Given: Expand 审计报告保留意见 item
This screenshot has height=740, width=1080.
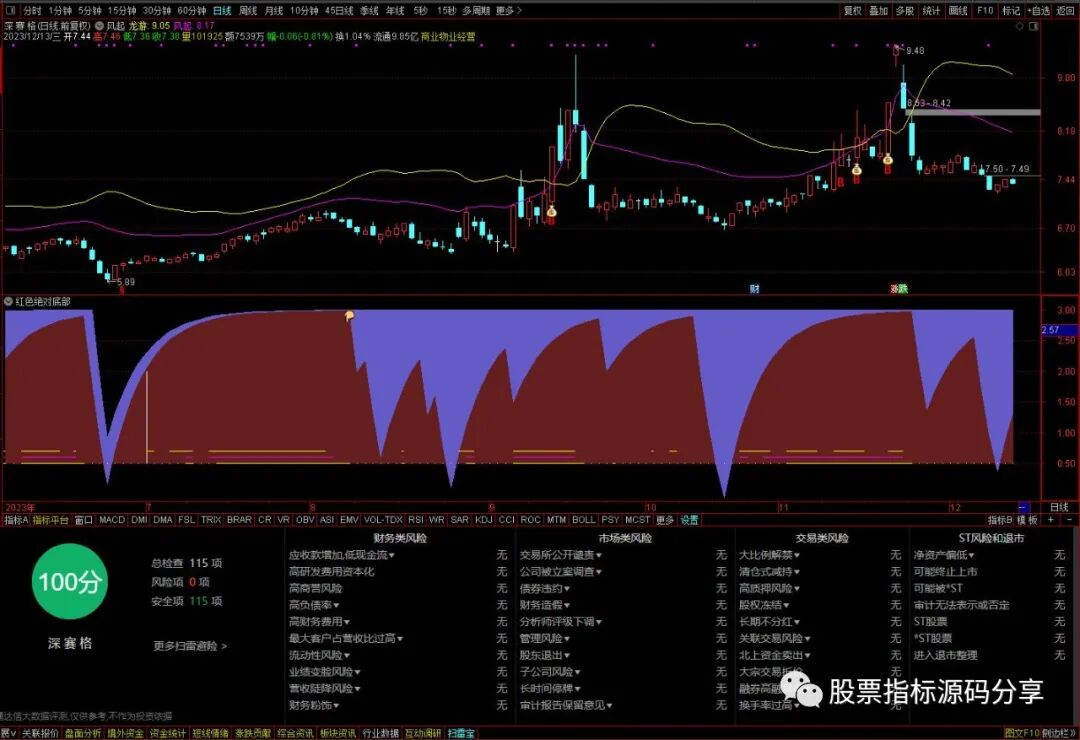Looking at the screenshot, I should click(566, 705).
